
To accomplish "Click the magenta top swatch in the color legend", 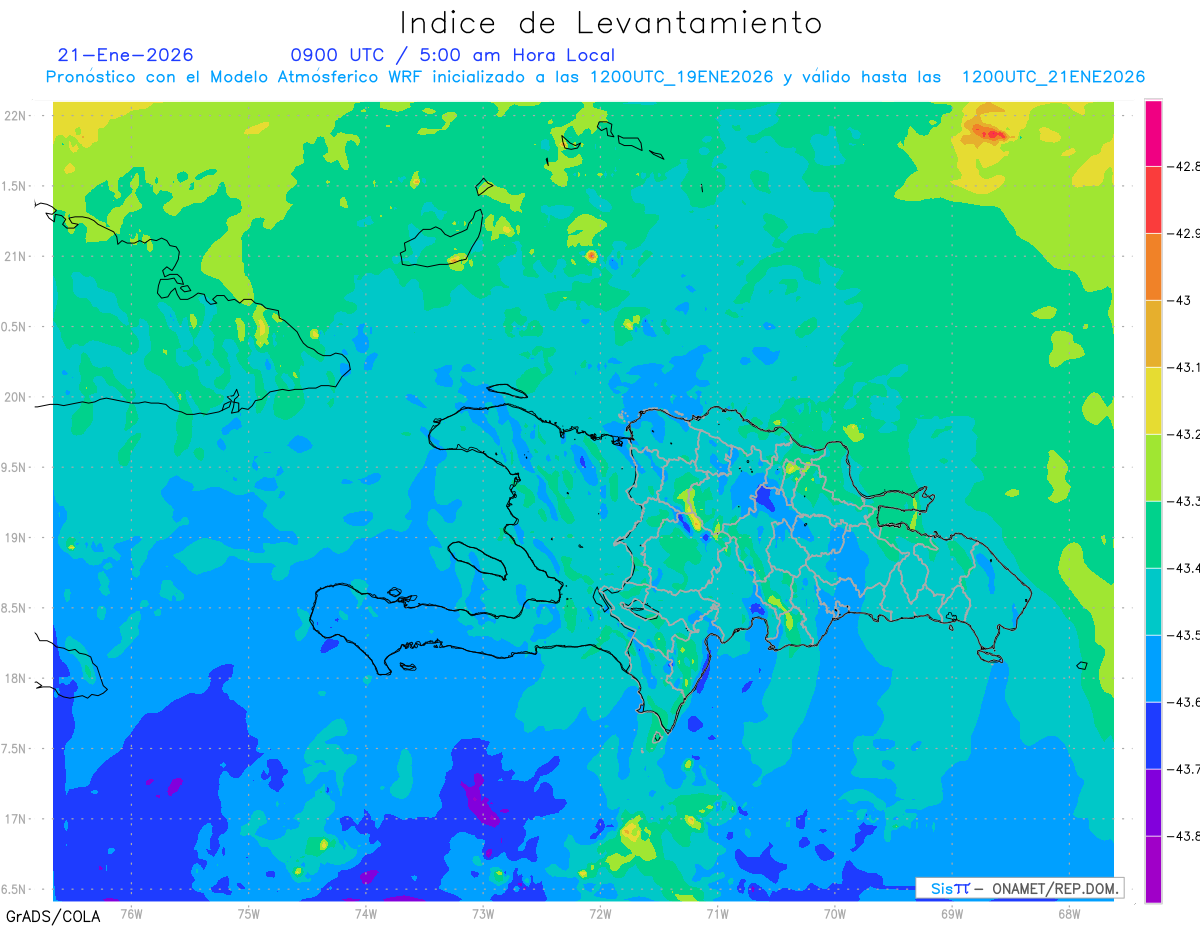I will pyautogui.click(x=1153, y=132).
